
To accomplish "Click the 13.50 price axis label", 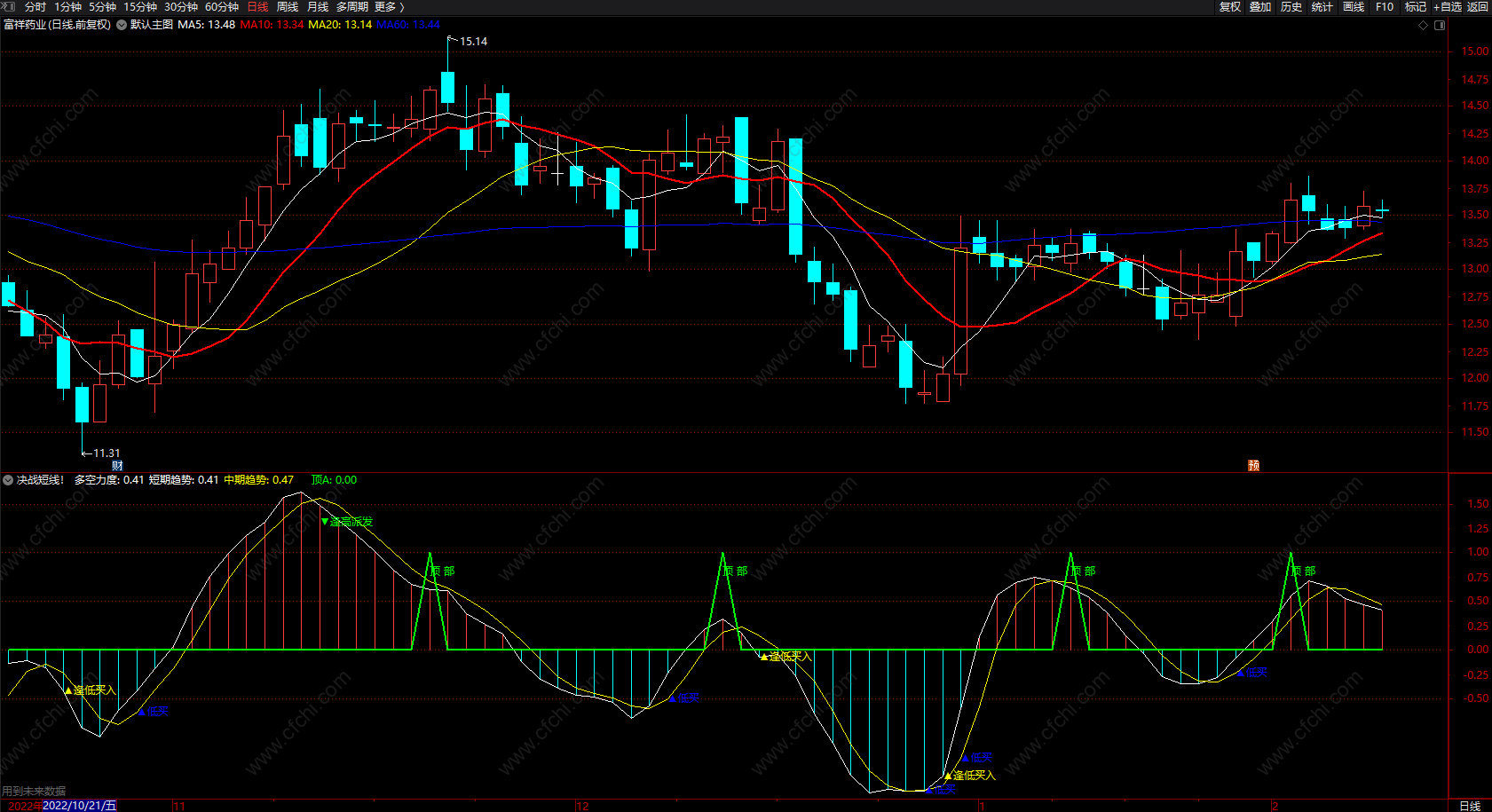I will [x=1475, y=215].
